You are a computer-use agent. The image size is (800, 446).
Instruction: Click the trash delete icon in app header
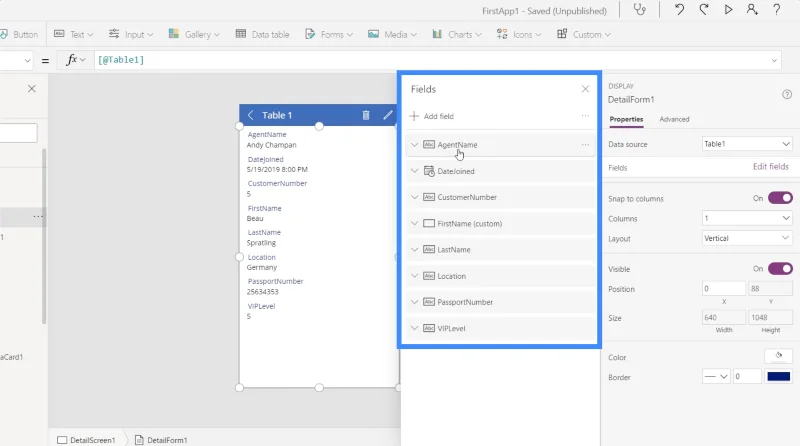coord(366,115)
